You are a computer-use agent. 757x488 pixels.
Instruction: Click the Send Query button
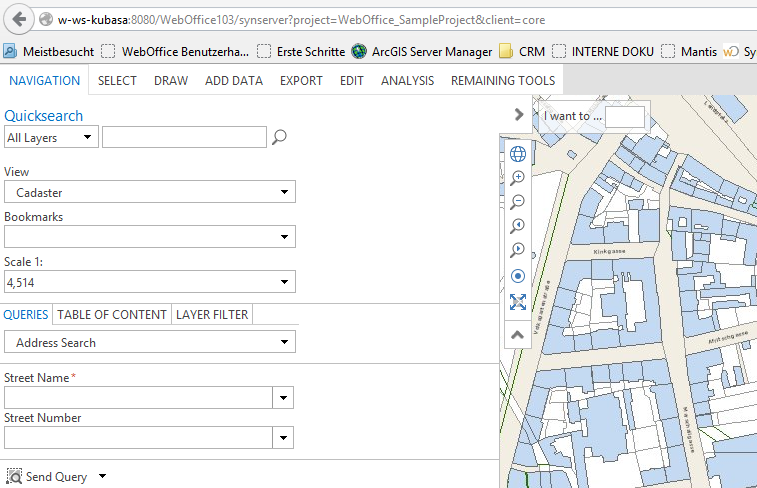pyautogui.click(x=48, y=477)
